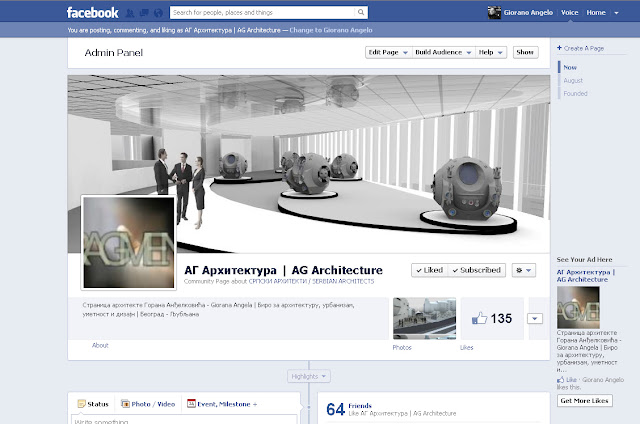This screenshot has height=424, width=640.
Task: Click the About link
Action: click(x=100, y=345)
